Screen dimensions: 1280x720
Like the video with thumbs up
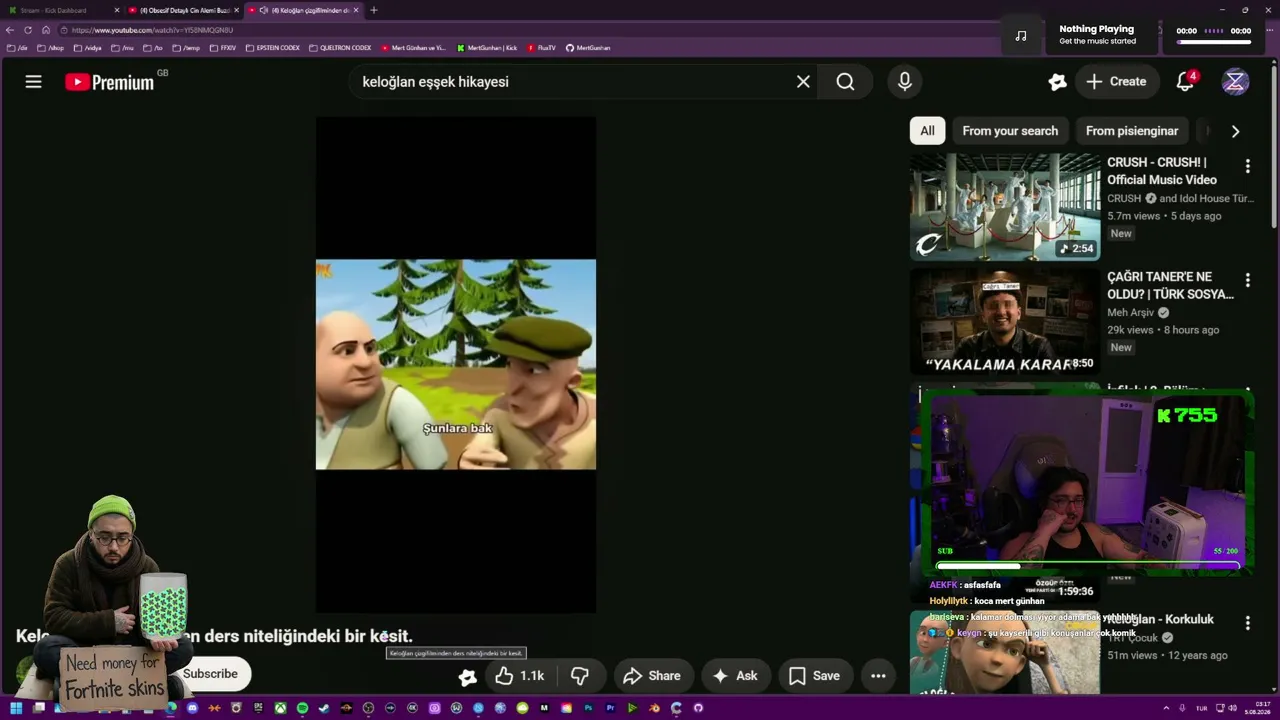(519, 676)
